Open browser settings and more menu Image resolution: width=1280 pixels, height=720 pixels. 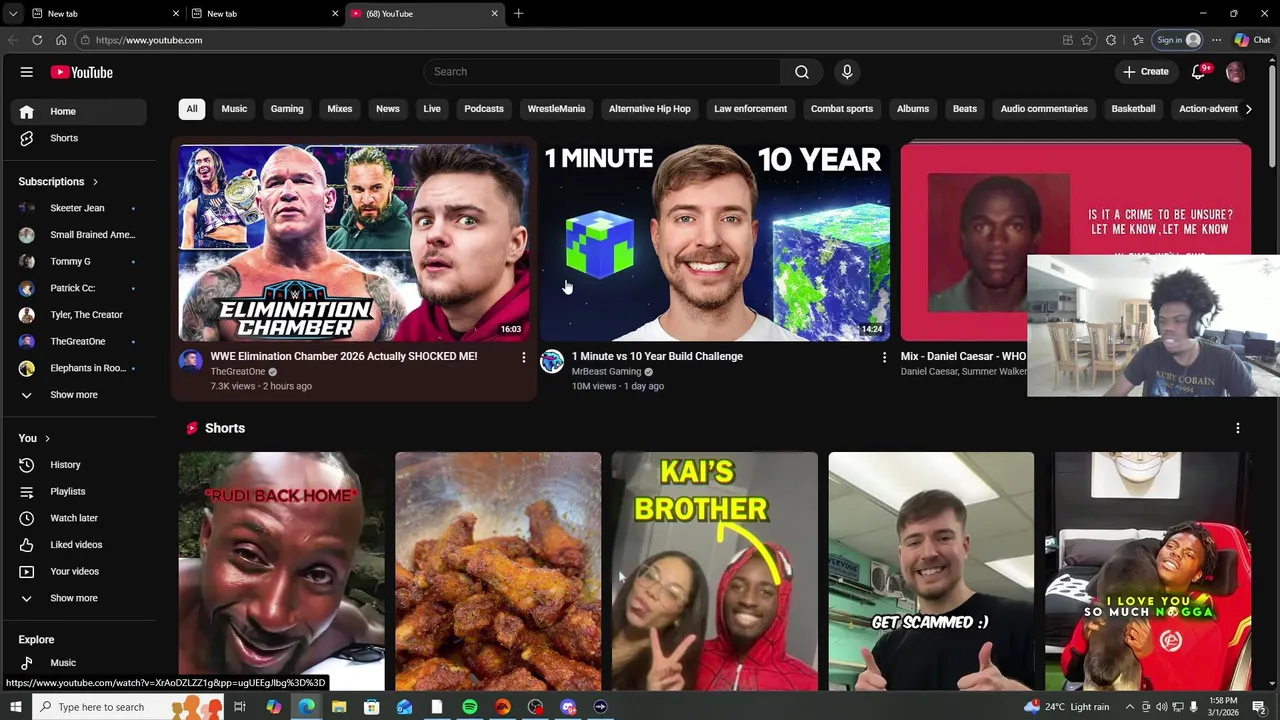pos(1216,40)
